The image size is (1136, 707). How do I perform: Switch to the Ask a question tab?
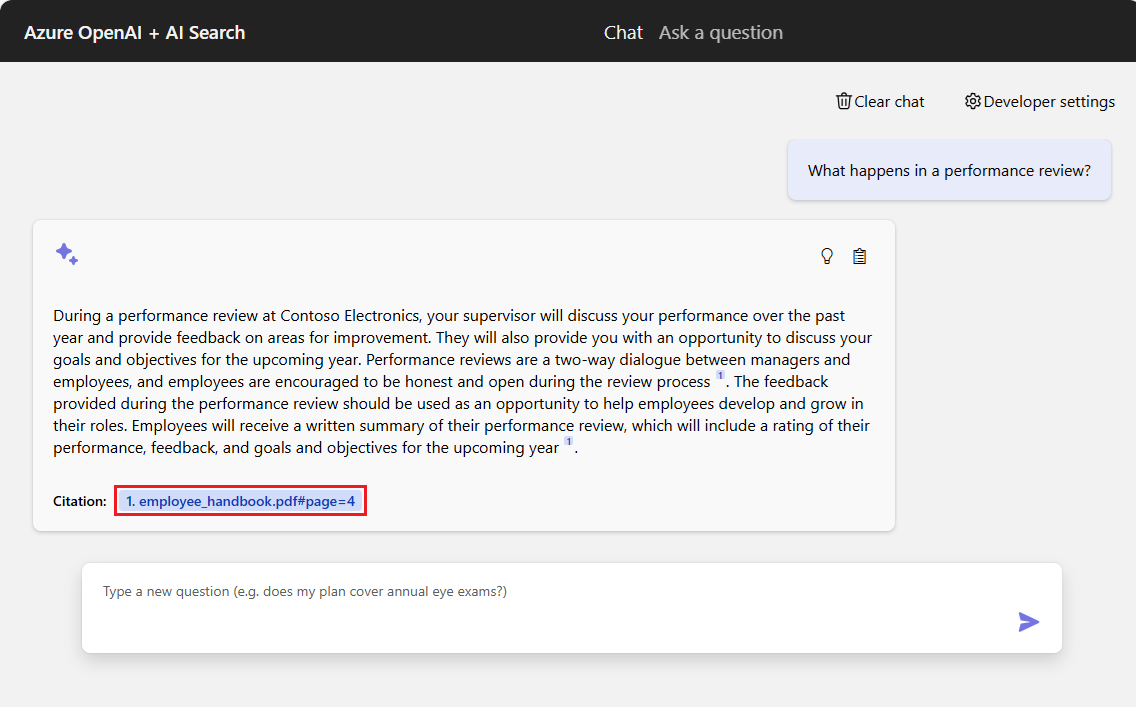(x=720, y=32)
